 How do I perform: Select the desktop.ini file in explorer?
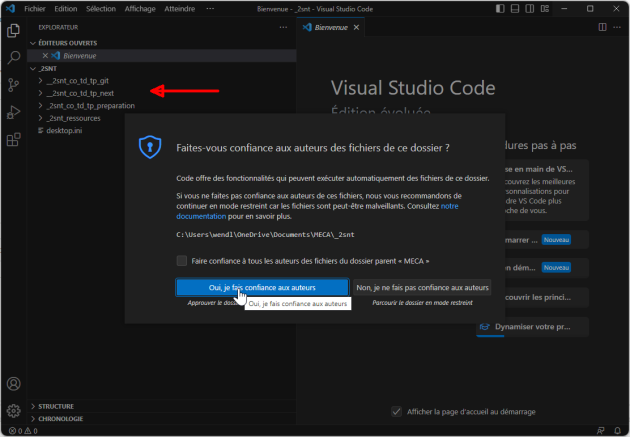pyautogui.click(x=65, y=130)
